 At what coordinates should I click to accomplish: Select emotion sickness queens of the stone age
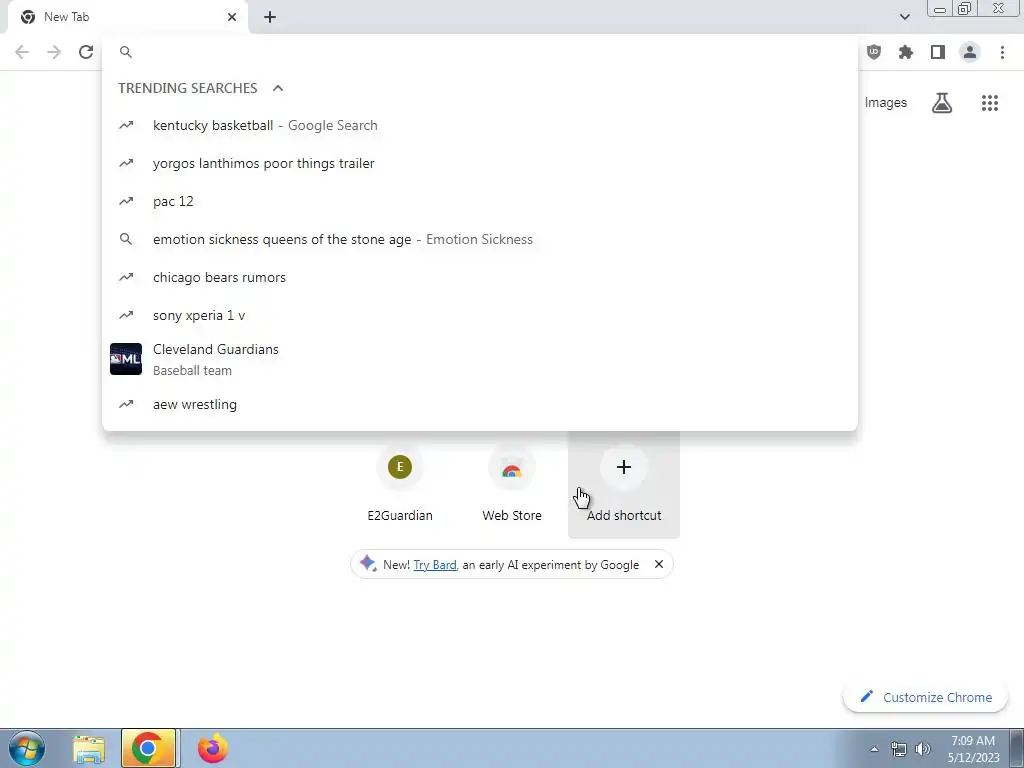(480, 239)
